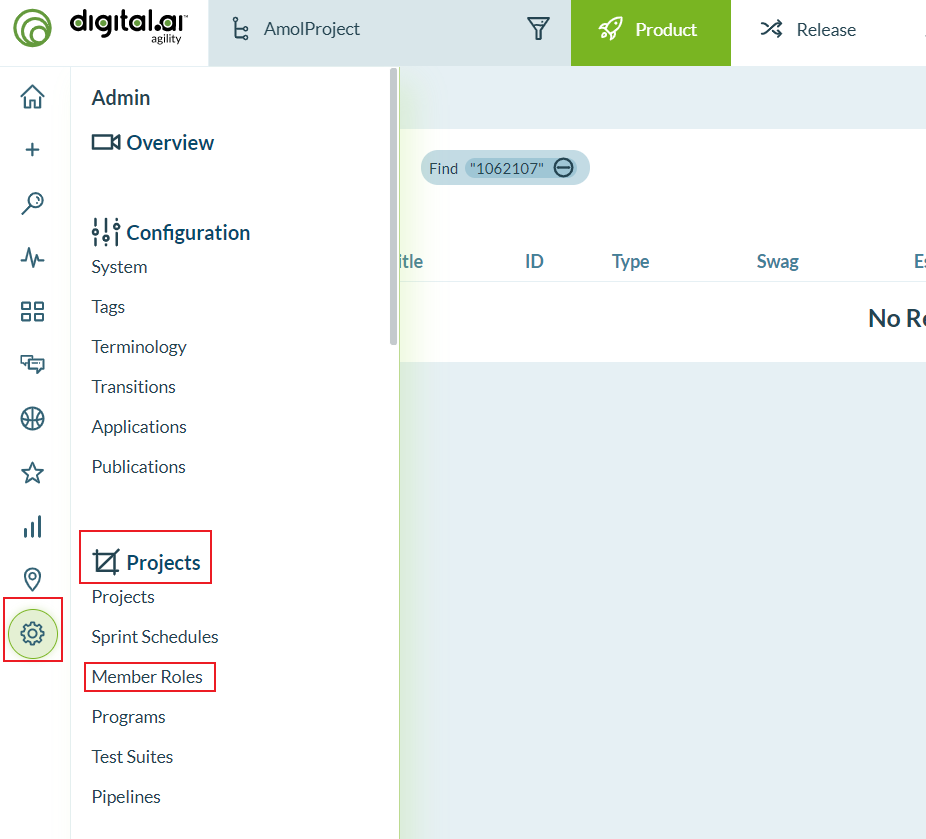Image resolution: width=926 pixels, height=839 pixels.
Task: Open Member Roles in Projects section
Action: (x=147, y=677)
